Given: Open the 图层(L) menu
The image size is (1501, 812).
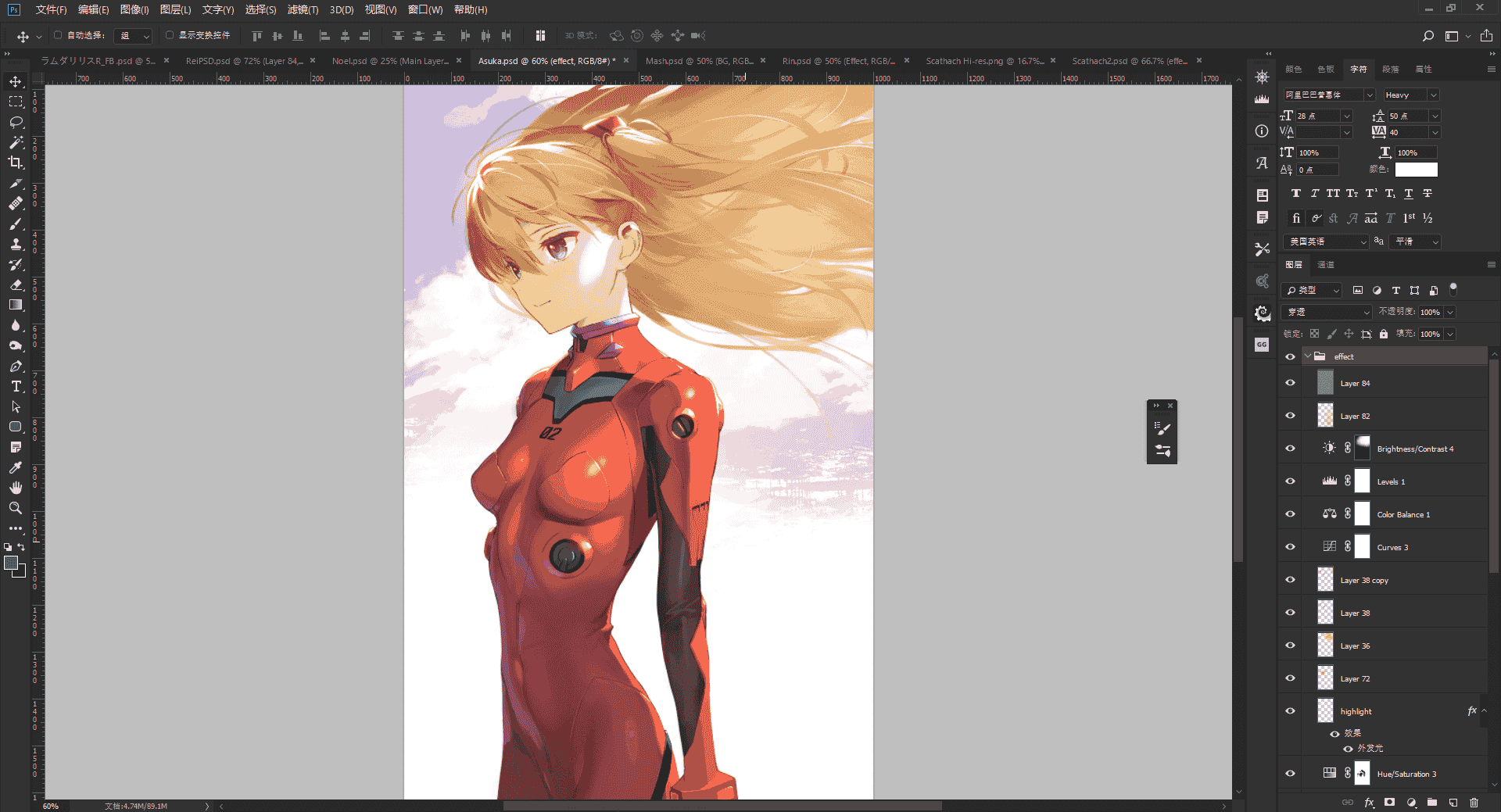Looking at the screenshot, I should 175,9.
